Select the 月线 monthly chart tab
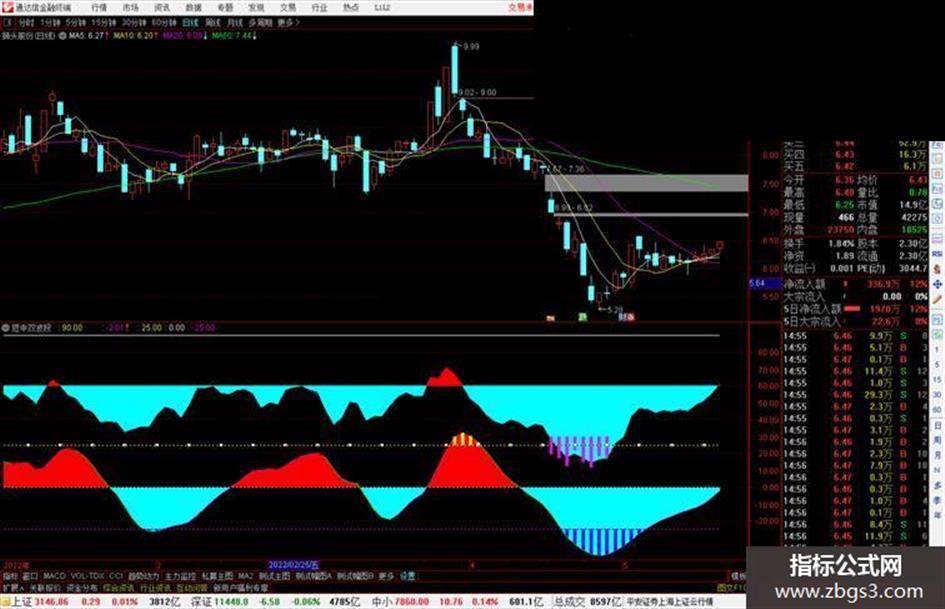This screenshot has width=945, height=609. [235, 22]
